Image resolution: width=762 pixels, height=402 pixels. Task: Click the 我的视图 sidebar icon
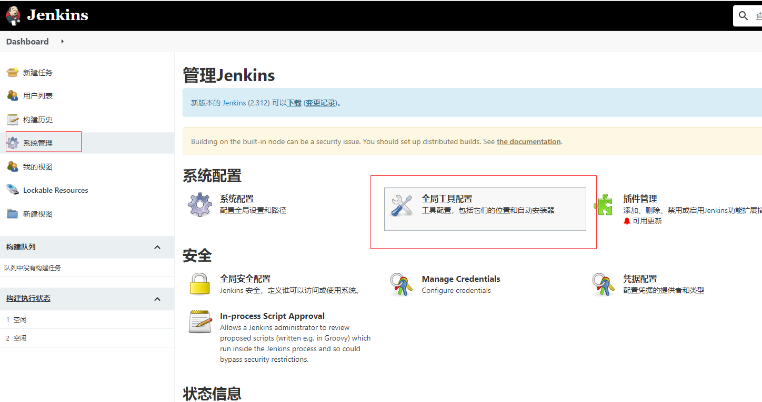(12, 166)
